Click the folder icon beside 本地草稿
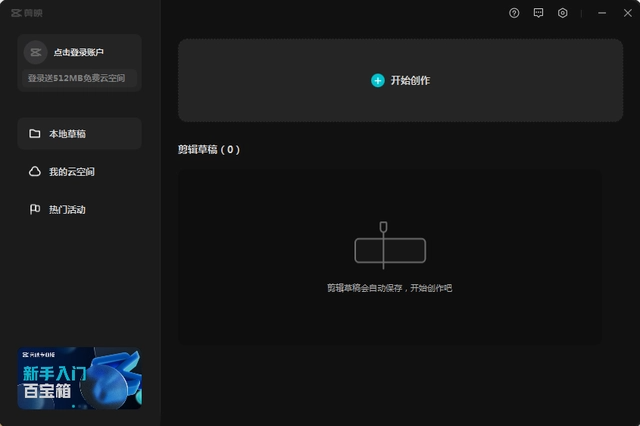The image size is (640, 426). point(35,133)
